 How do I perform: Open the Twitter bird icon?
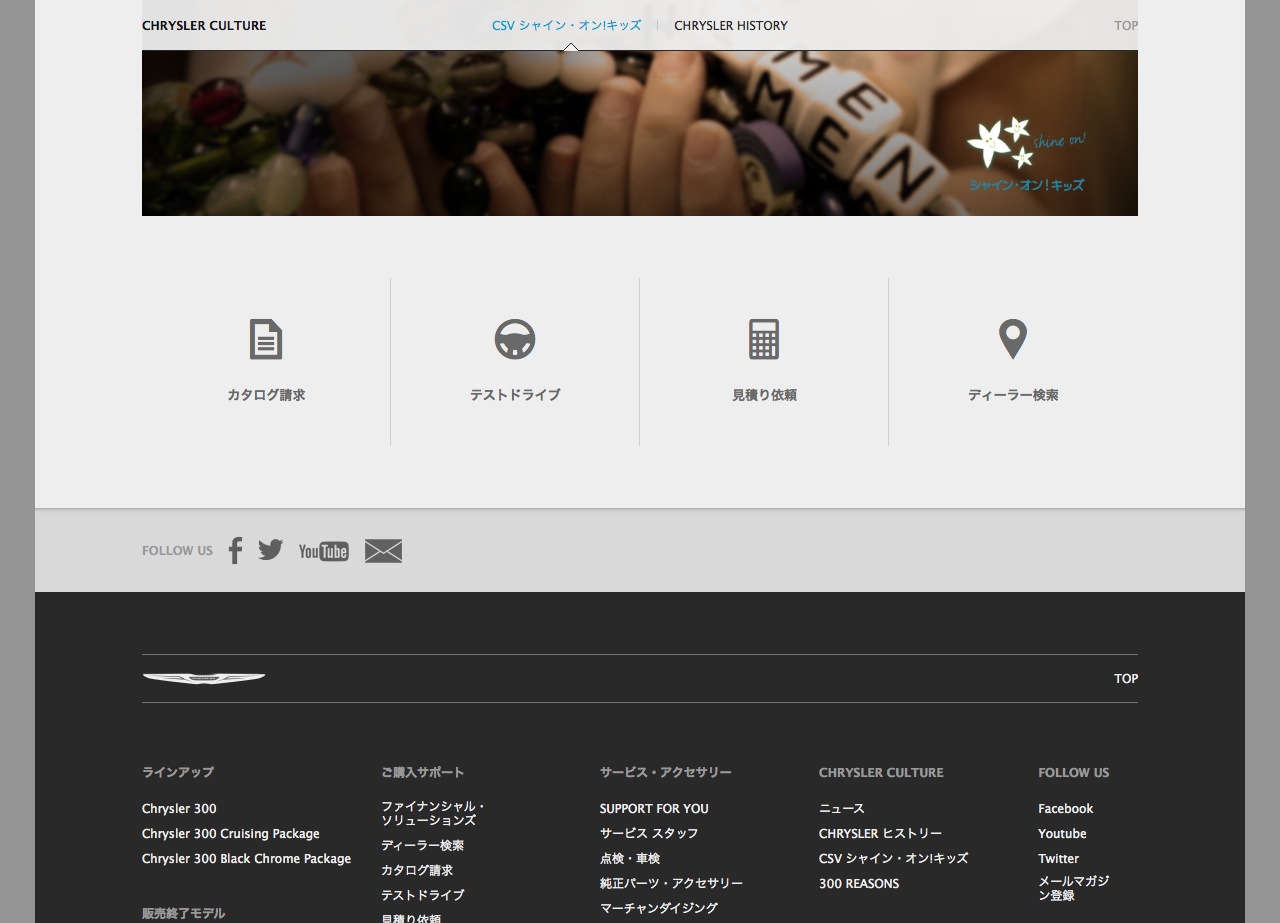[271, 550]
